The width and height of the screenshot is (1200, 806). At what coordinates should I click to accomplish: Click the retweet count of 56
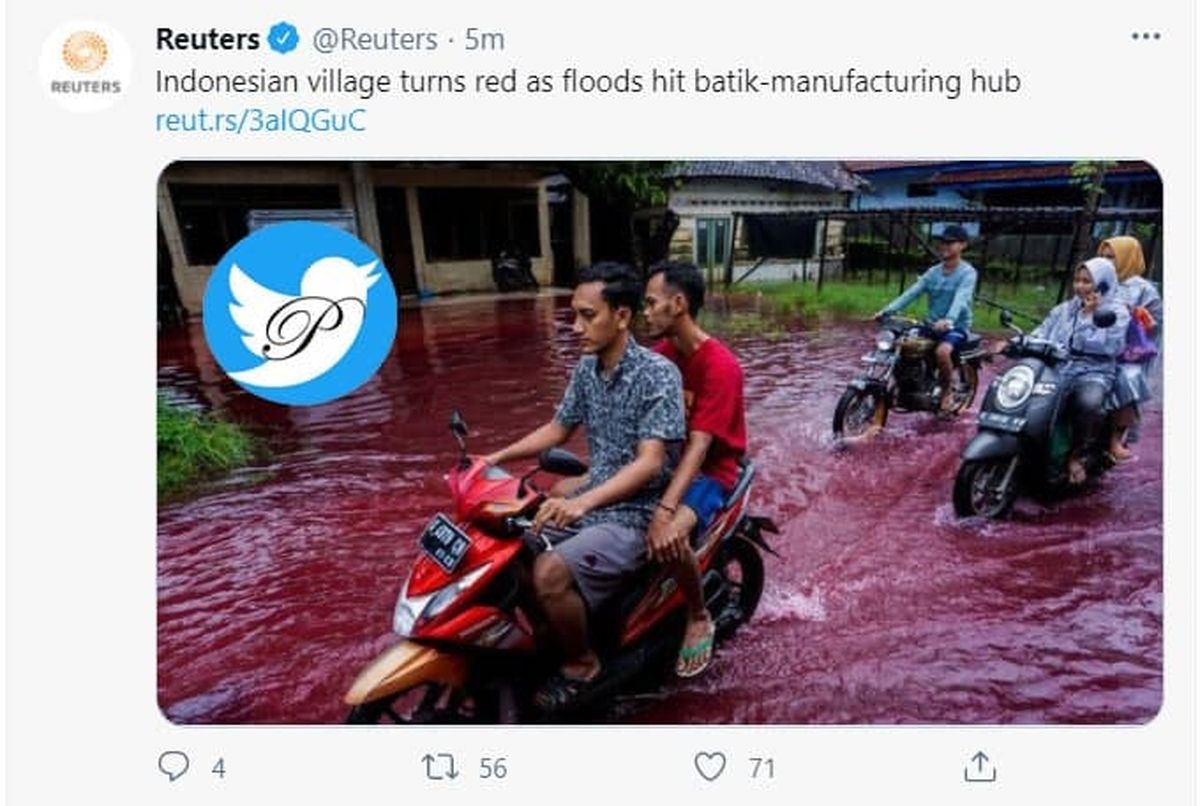[492, 768]
